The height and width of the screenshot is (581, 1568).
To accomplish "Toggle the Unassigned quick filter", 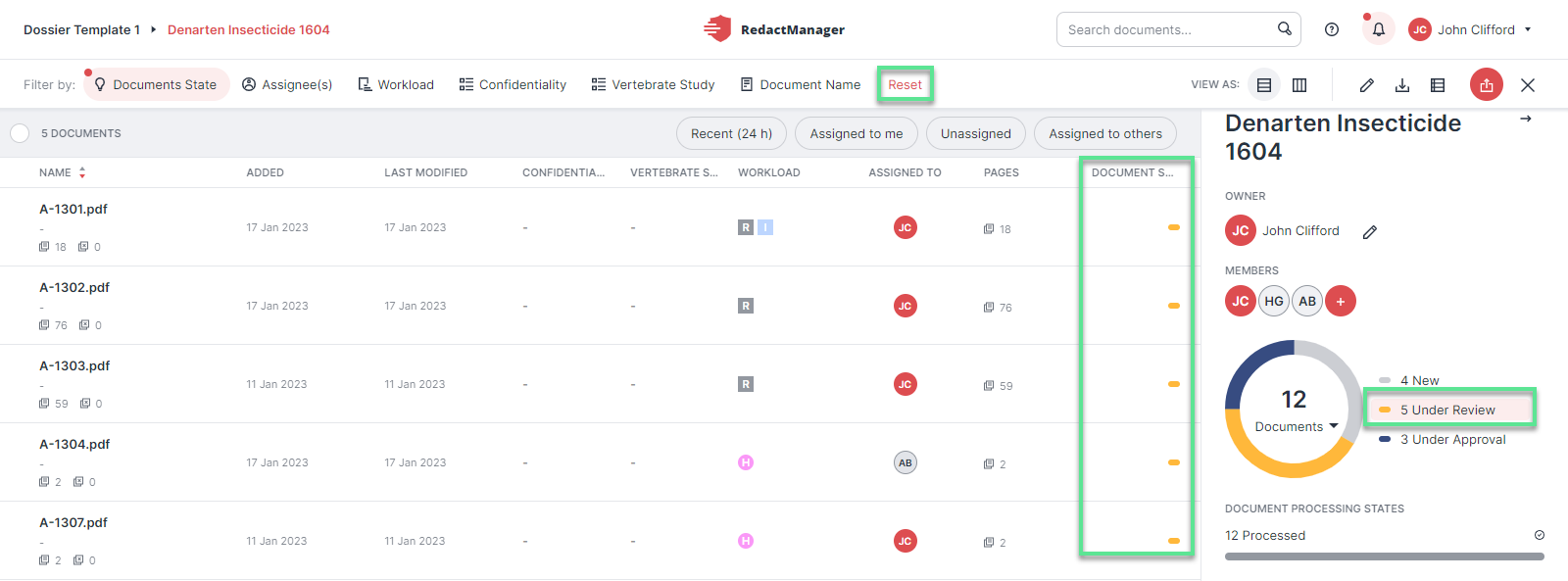I will tap(976, 133).
